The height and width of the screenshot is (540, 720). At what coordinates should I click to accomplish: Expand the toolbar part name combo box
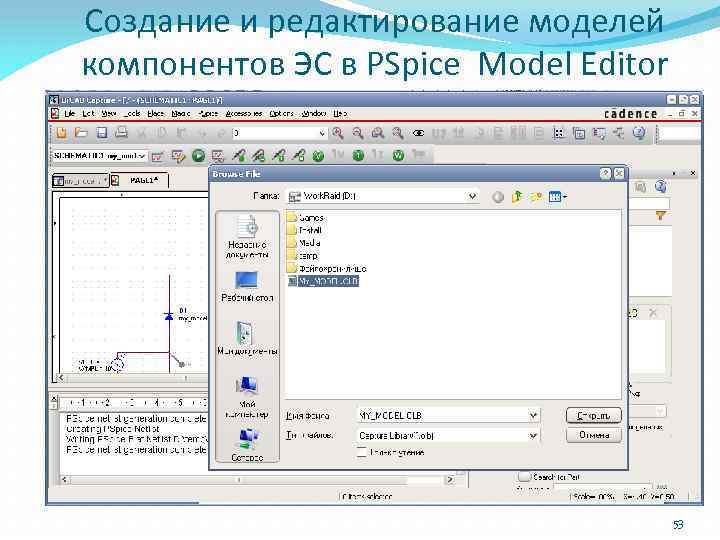pyautogui.click(x=322, y=133)
